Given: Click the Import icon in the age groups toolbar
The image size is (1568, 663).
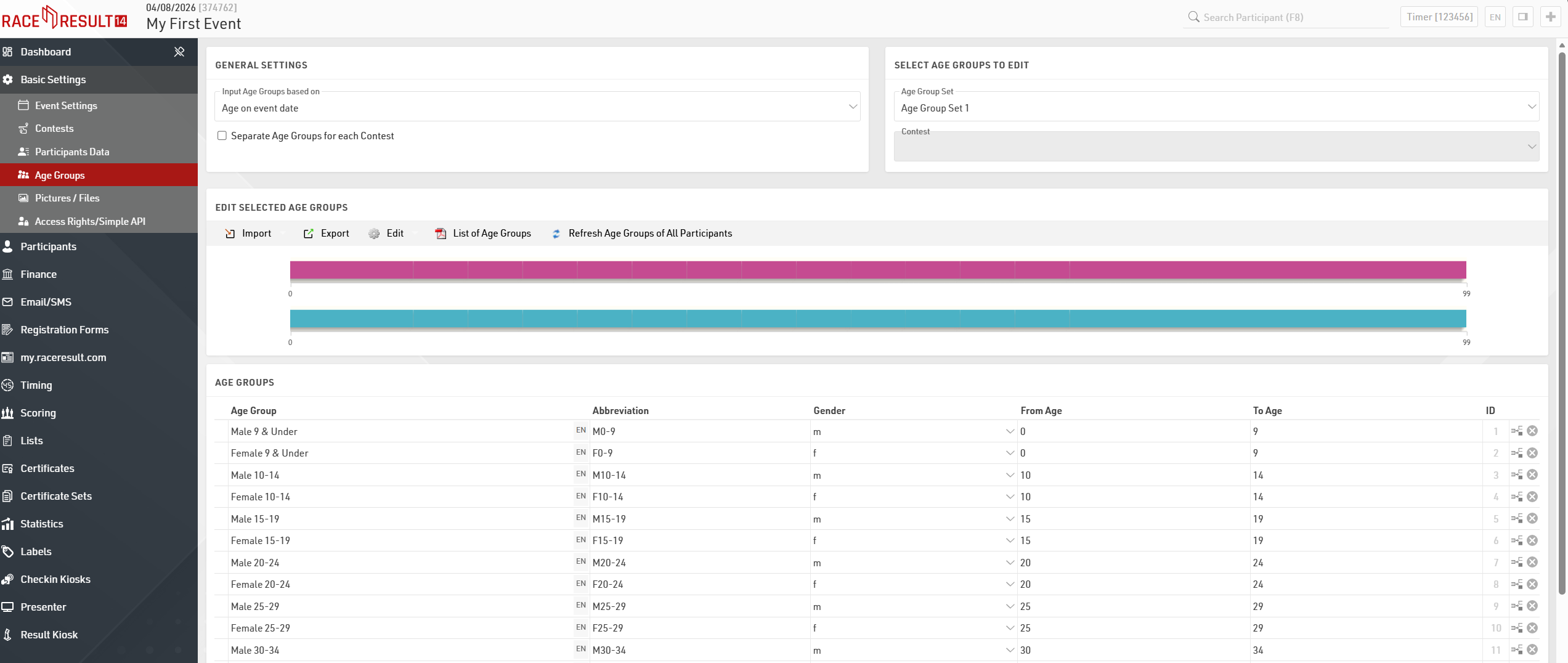Looking at the screenshot, I should (x=230, y=234).
